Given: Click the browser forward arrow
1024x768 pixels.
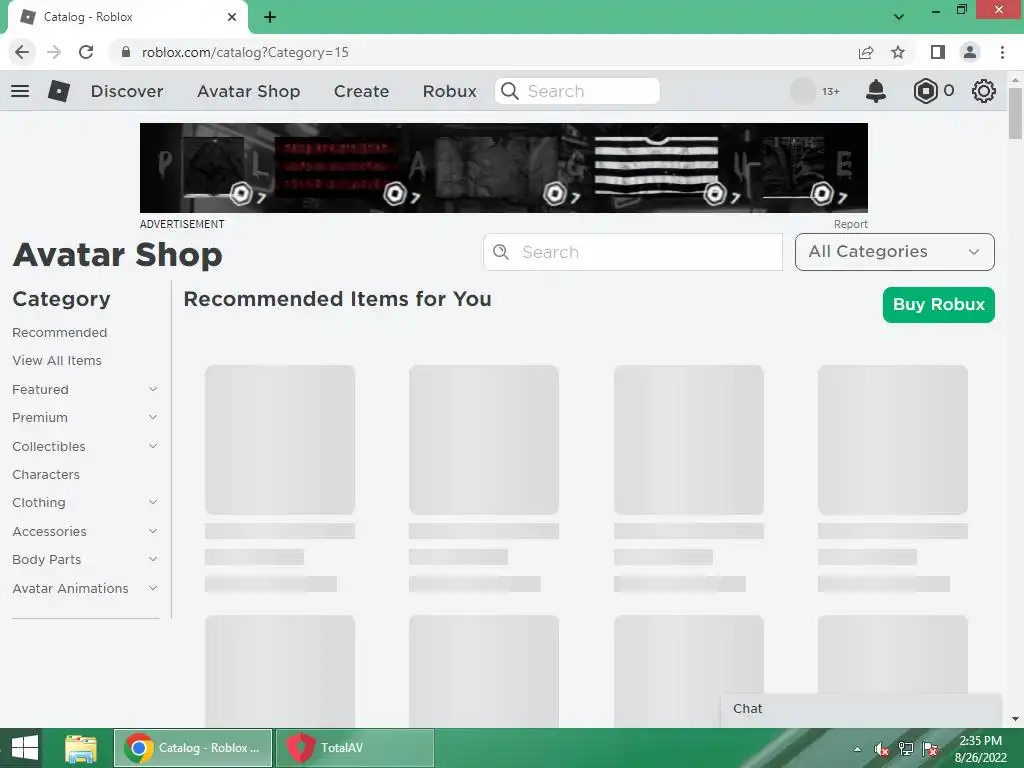Looking at the screenshot, I should click(x=54, y=52).
